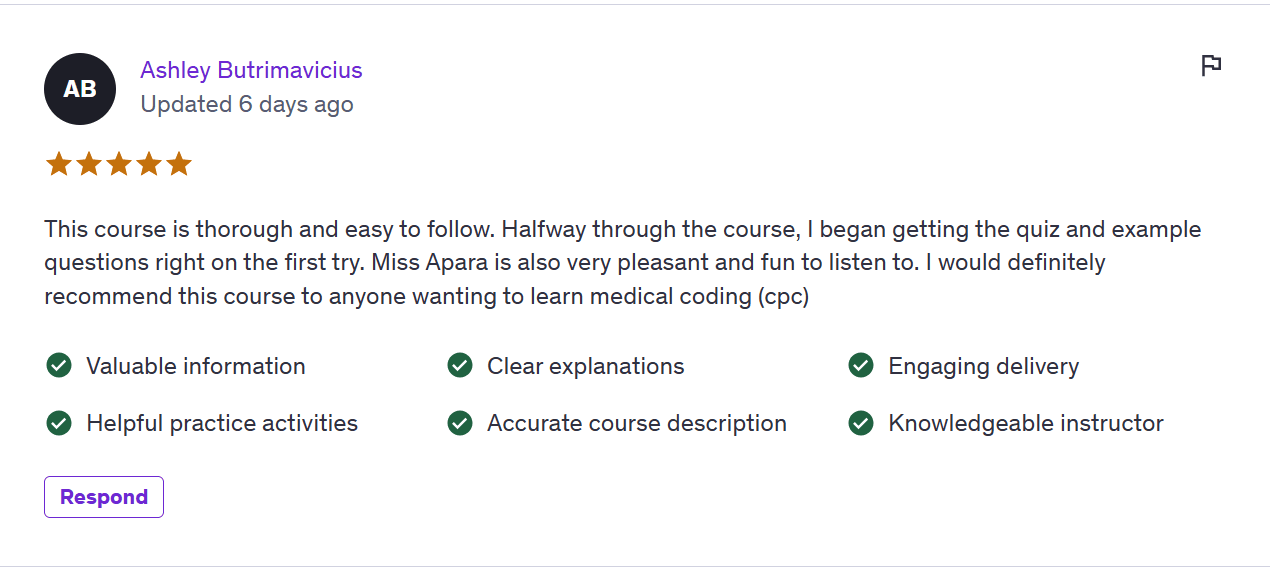The height and width of the screenshot is (573, 1270).
Task: Click the Clear explanations label
Action: click(x=586, y=366)
